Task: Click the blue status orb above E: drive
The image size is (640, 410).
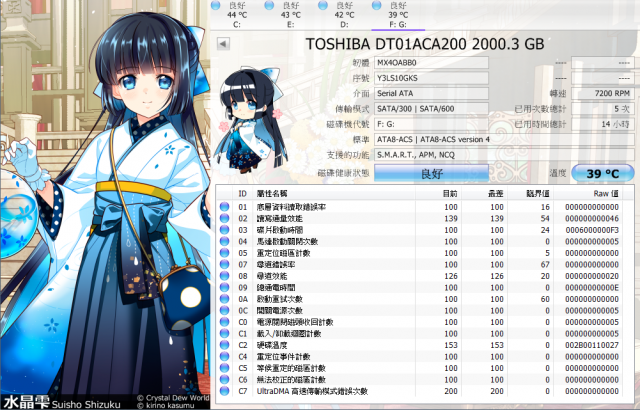Action: 269,5
